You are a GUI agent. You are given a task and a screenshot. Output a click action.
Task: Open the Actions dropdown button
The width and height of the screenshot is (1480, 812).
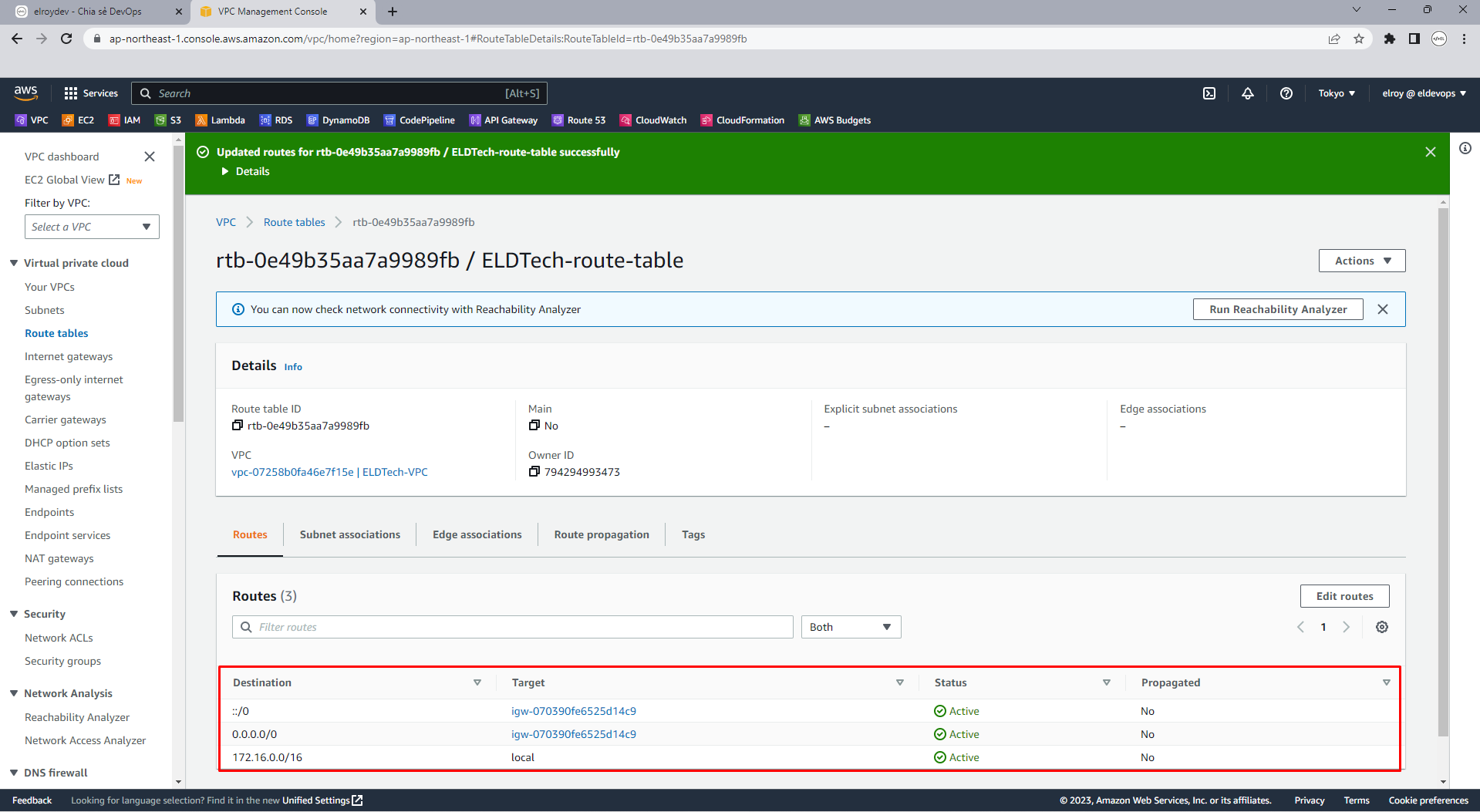(1362, 261)
